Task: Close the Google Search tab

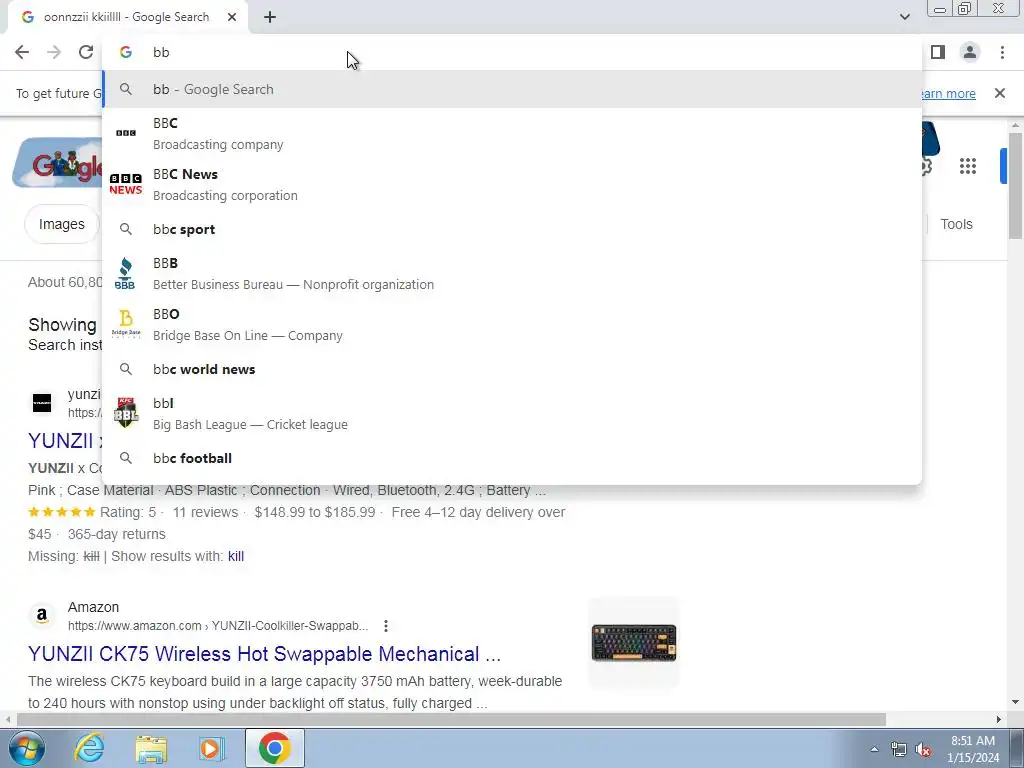Action: [232, 18]
